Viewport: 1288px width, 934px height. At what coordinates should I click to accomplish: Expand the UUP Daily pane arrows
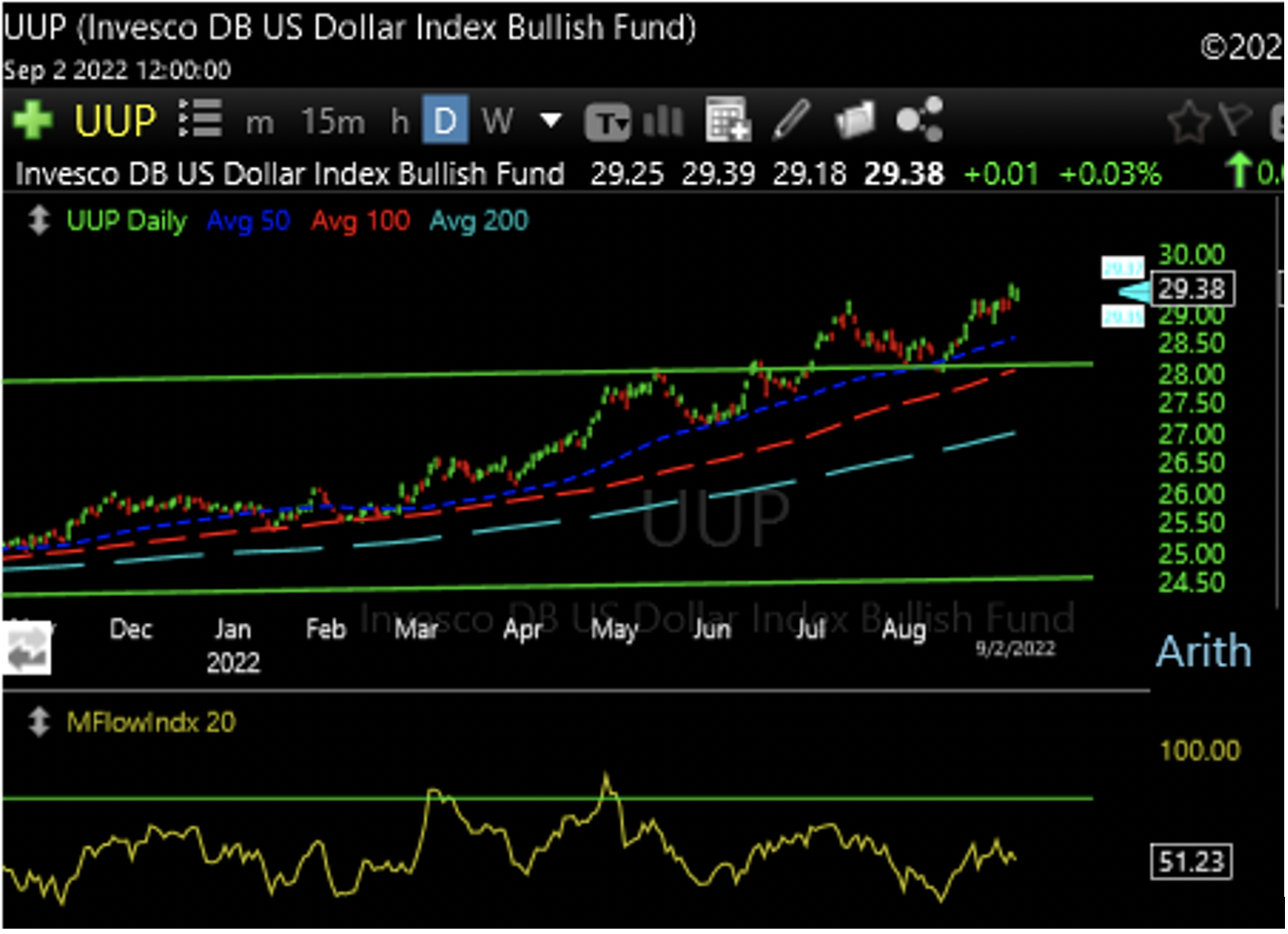pyautogui.click(x=39, y=221)
